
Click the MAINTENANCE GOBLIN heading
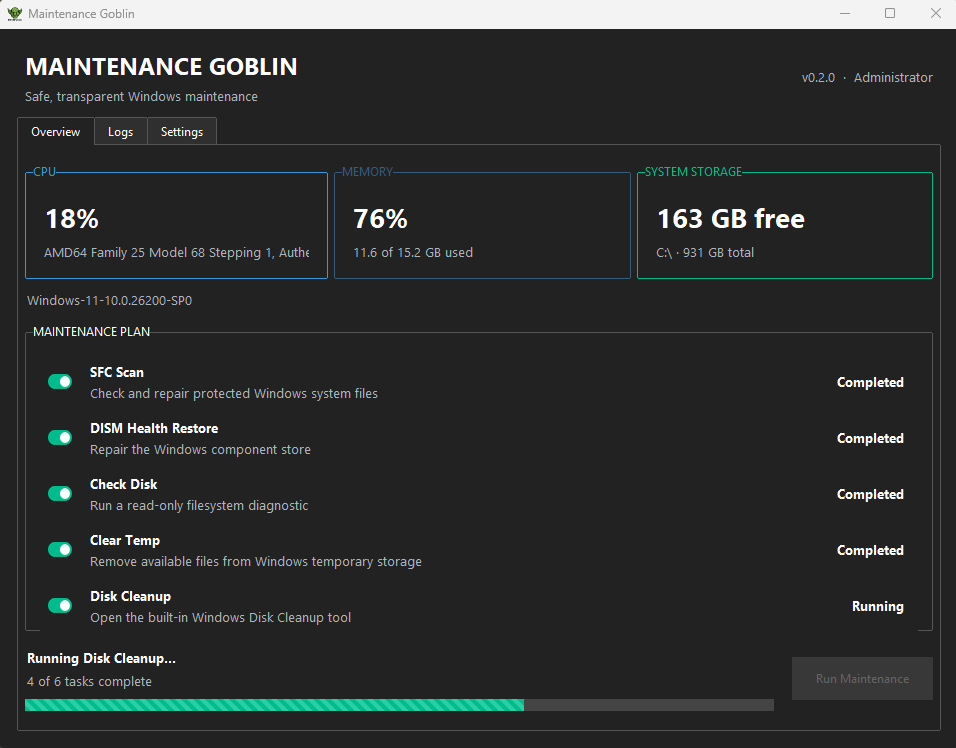(x=162, y=67)
